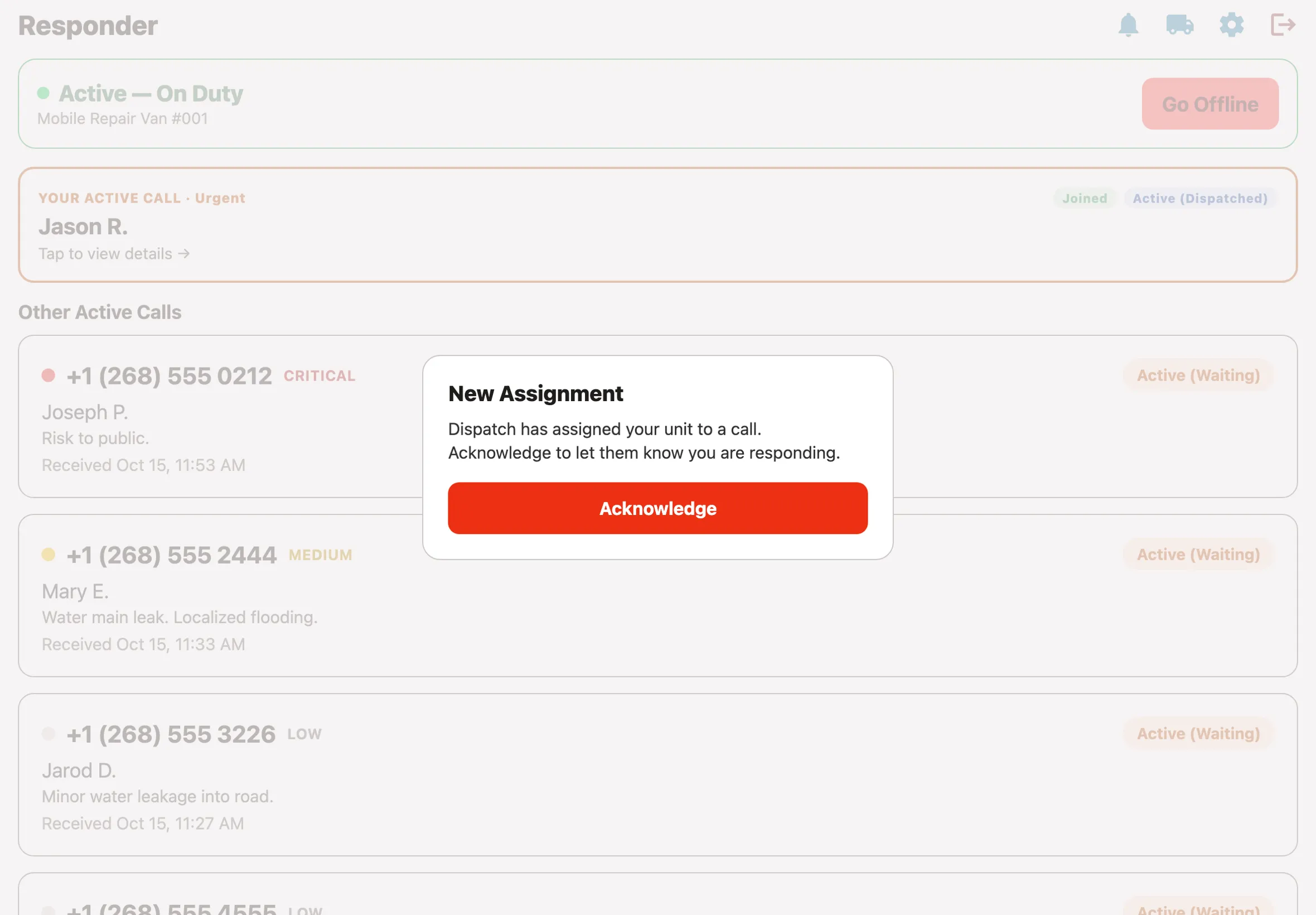The width and height of the screenshot is (1316, 915).
Task: Click 'Received Oct 15, 11:53 AM' timestamp
Action: [143, 465]
